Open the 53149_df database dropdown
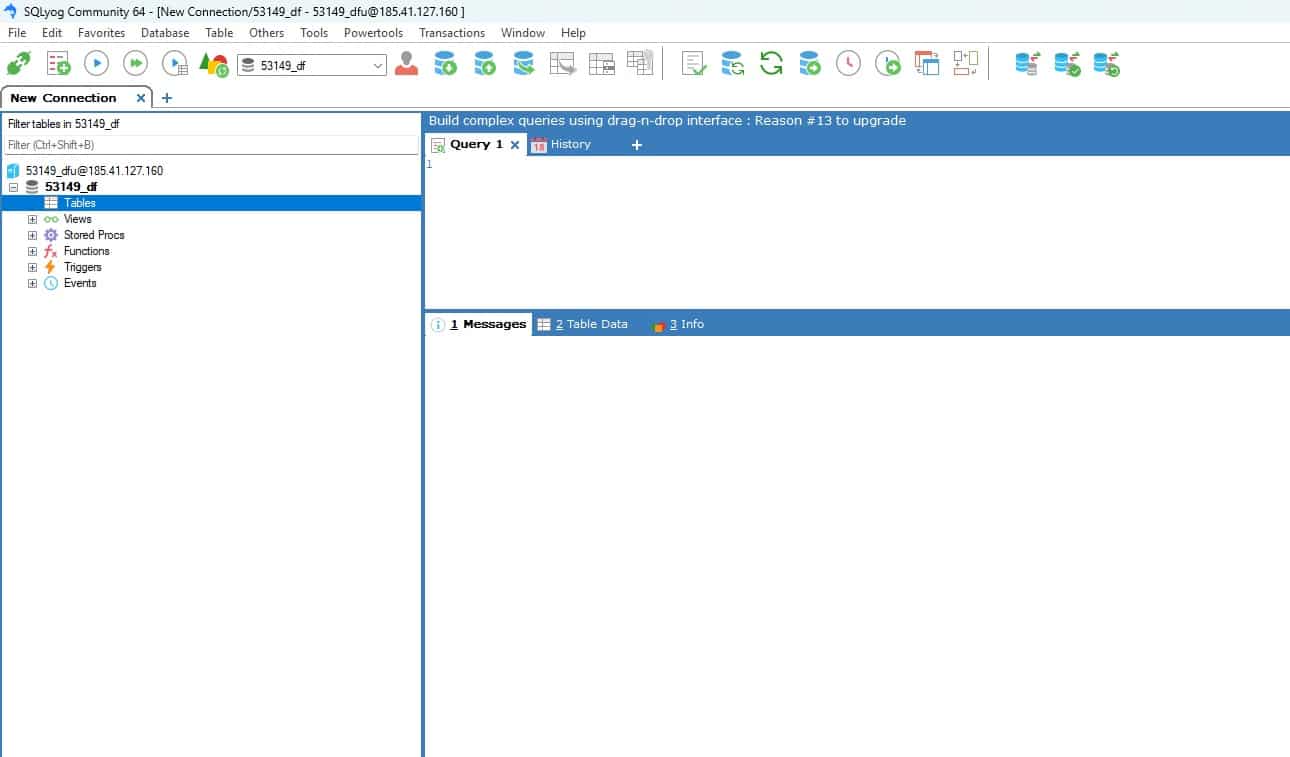The height and width of the screenshot is (757, 1290). [x=378, y=63]
